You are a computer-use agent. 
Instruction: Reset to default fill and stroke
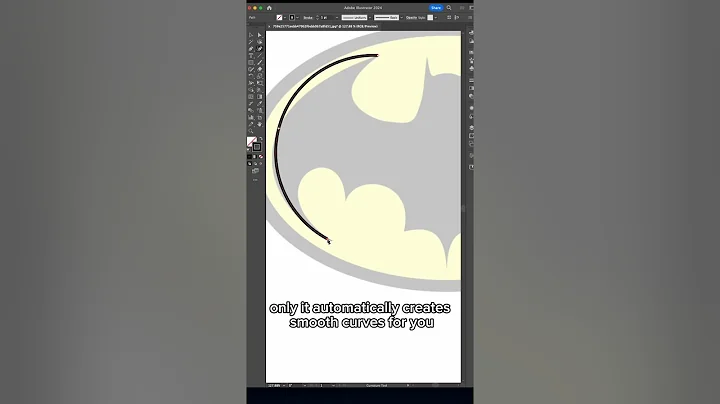coord(248,149)
